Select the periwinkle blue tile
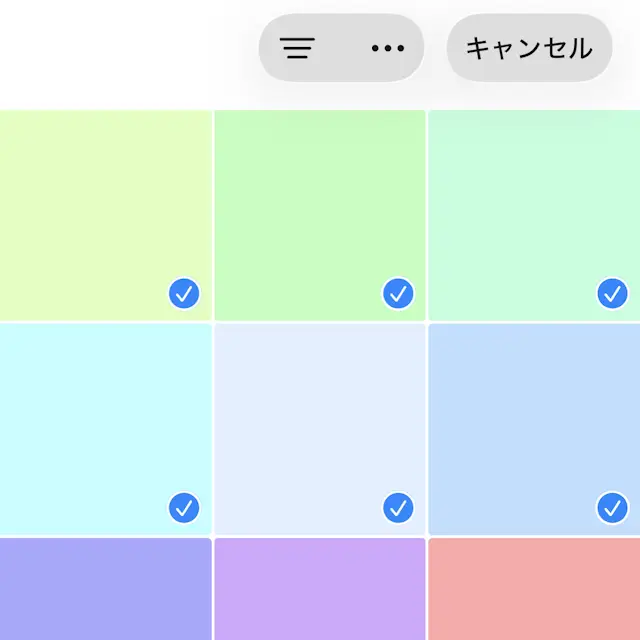Viewport: 640px width, 640px height. tap(105, 590)
